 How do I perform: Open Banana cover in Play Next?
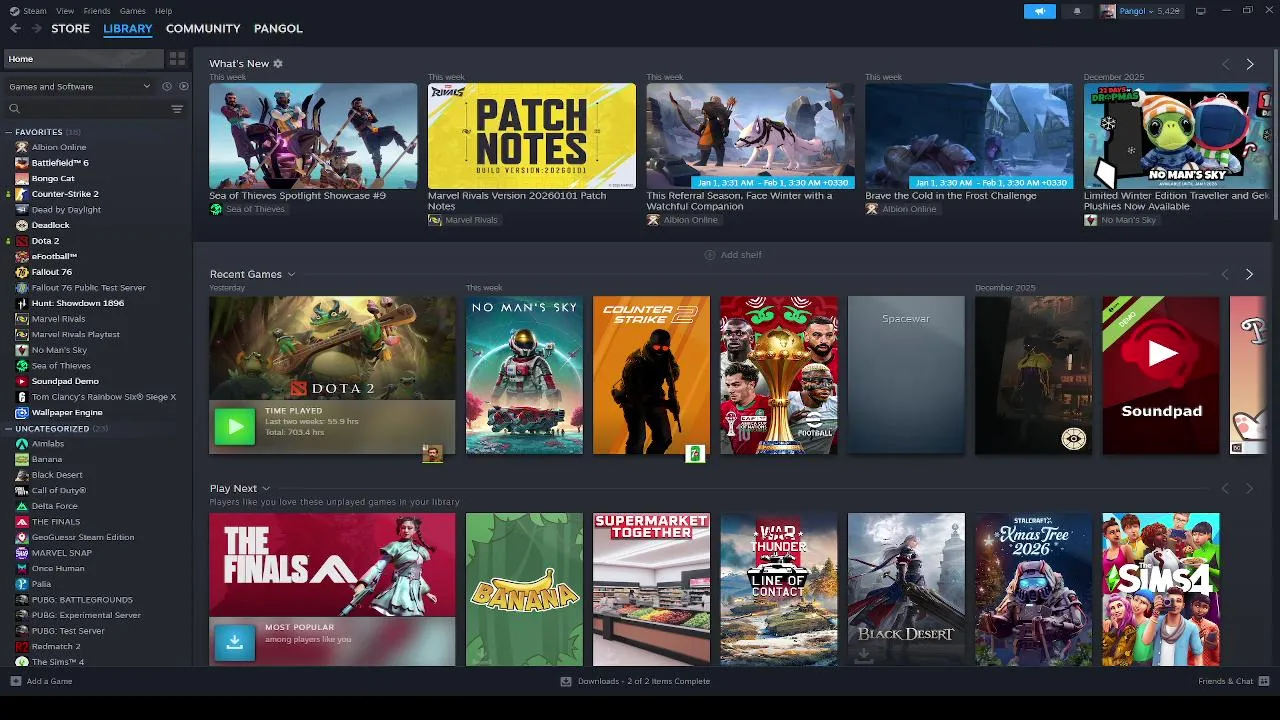click(524, 590)
